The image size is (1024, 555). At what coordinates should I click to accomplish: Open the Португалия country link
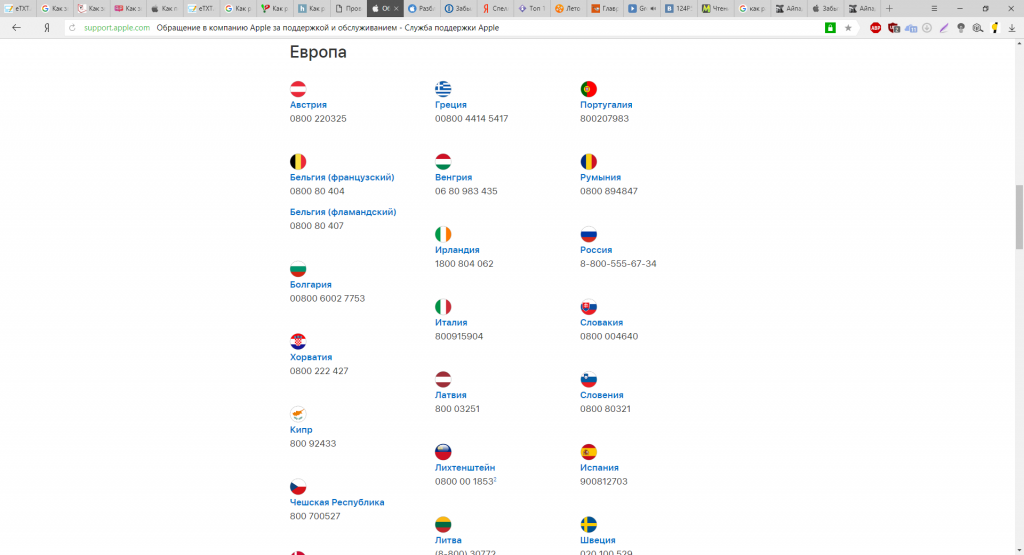606,104
